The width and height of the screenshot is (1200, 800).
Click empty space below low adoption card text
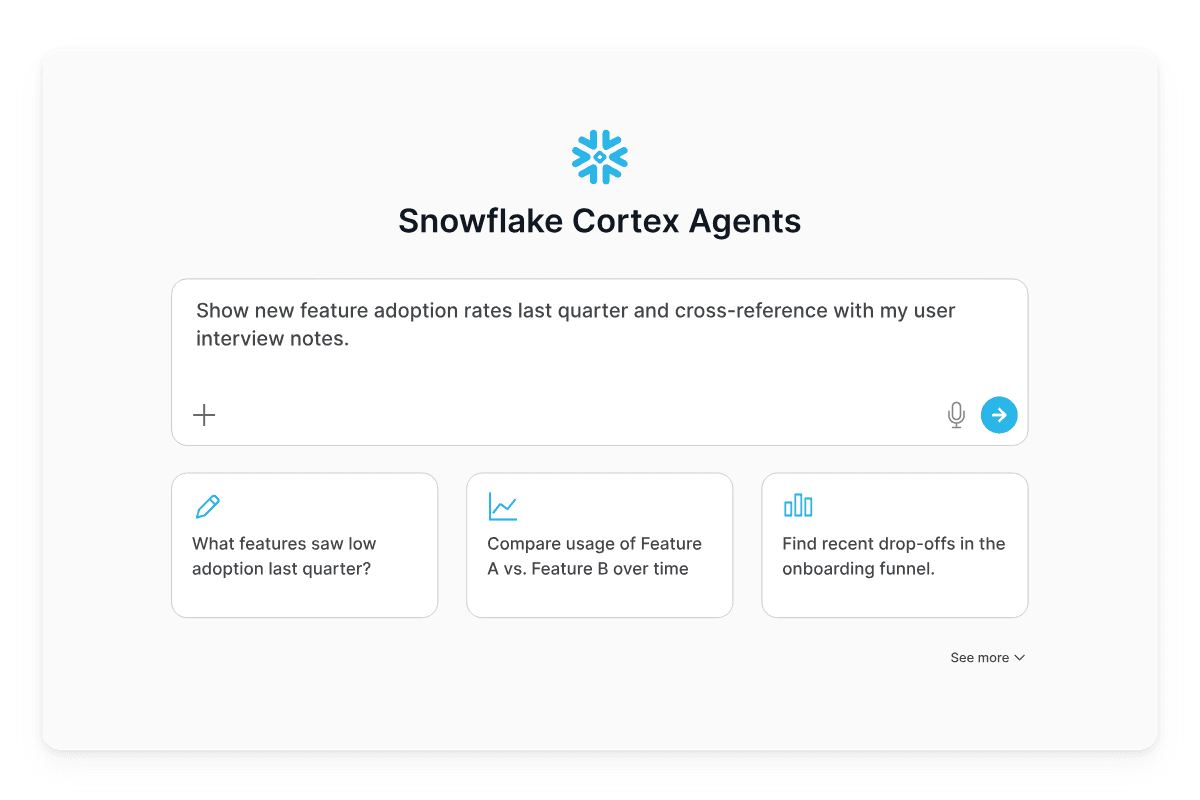(304, 598)
